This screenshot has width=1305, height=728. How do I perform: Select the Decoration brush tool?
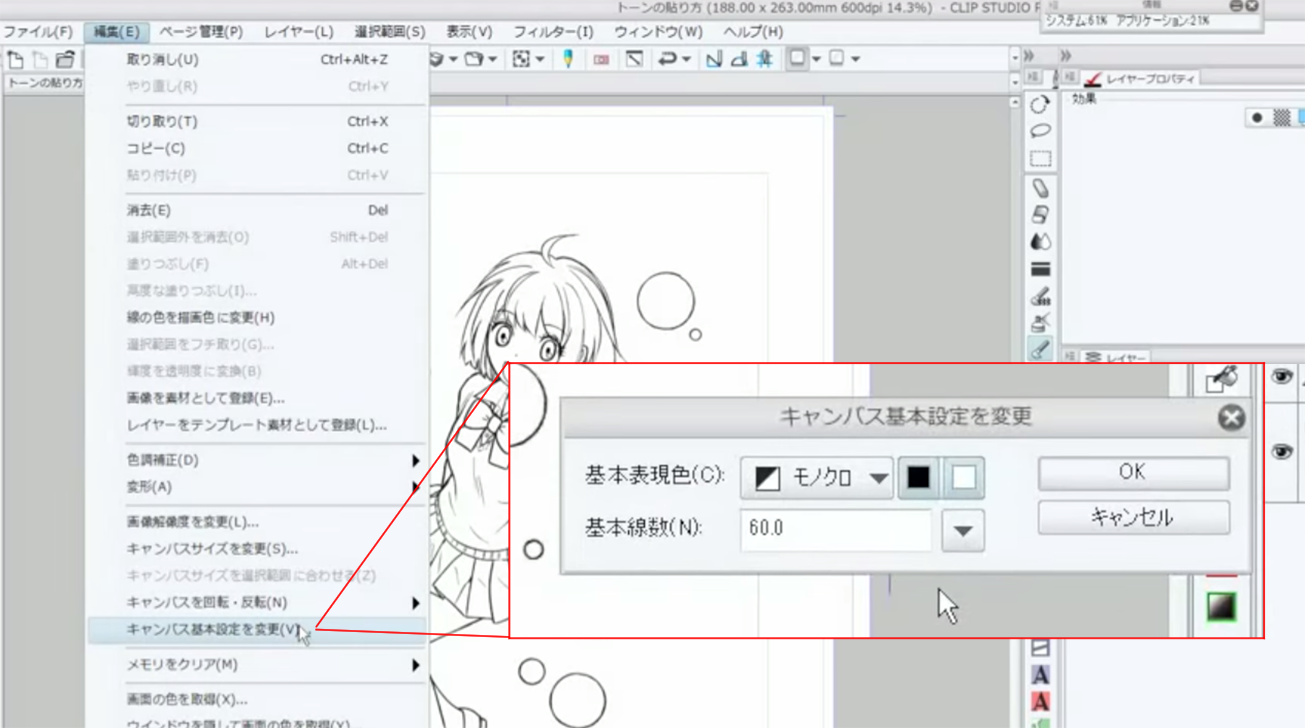point(1040,296)
